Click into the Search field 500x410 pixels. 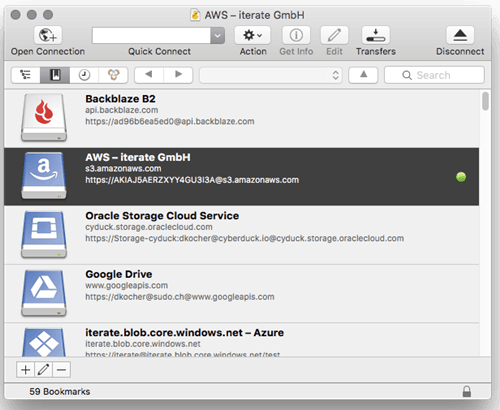(434, 75)
